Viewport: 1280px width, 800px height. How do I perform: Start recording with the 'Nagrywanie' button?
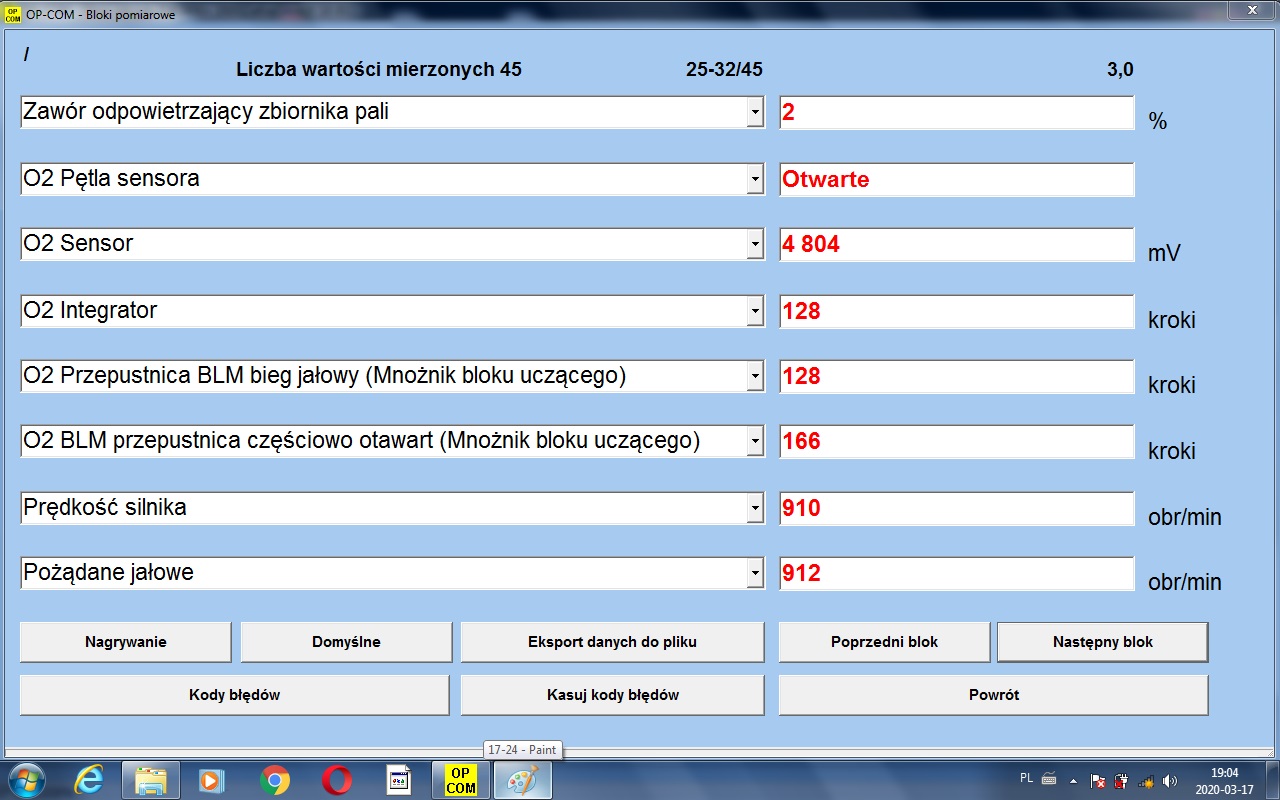click(125, 642)
